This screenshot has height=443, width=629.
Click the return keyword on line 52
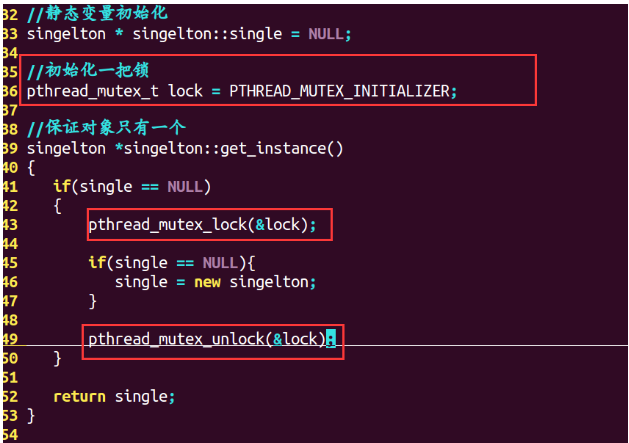[x=79, y=397]
